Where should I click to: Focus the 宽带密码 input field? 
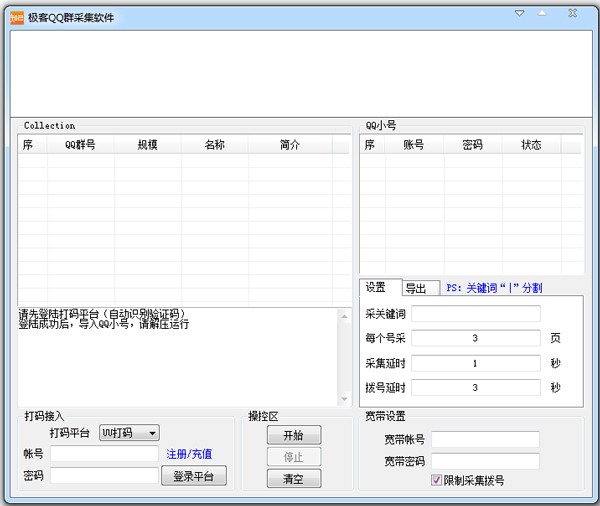pos(485,462)
